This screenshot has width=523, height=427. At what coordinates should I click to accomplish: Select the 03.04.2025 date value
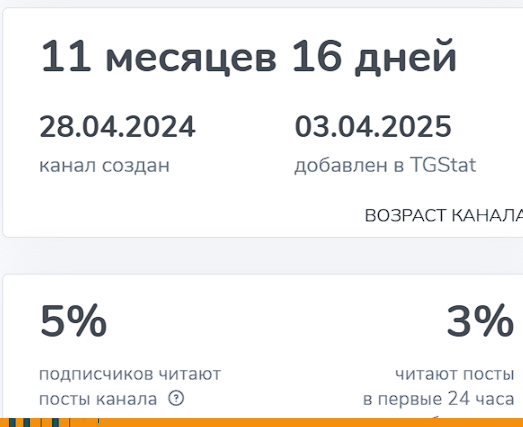pos(373,126)
